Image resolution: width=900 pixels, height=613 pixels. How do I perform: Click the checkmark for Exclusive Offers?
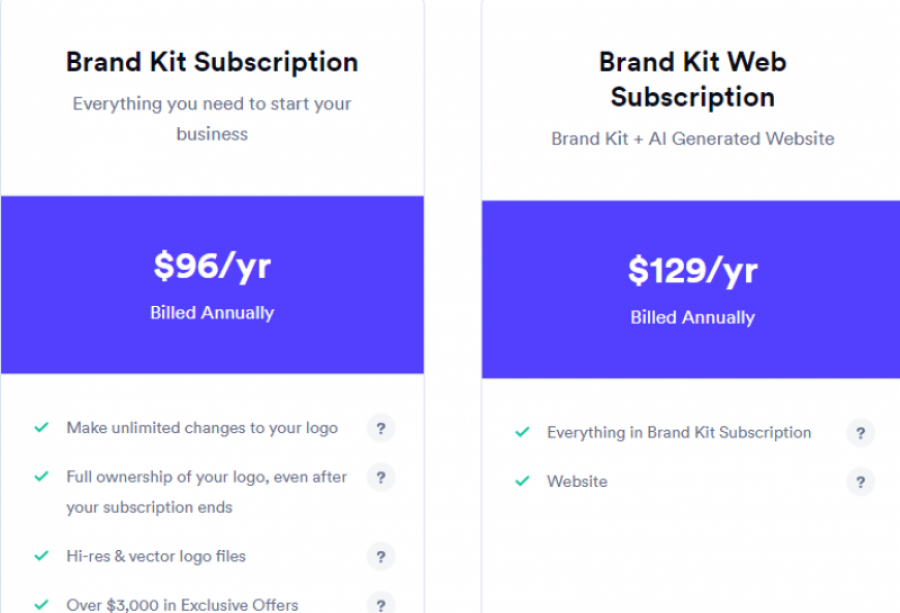40,604
